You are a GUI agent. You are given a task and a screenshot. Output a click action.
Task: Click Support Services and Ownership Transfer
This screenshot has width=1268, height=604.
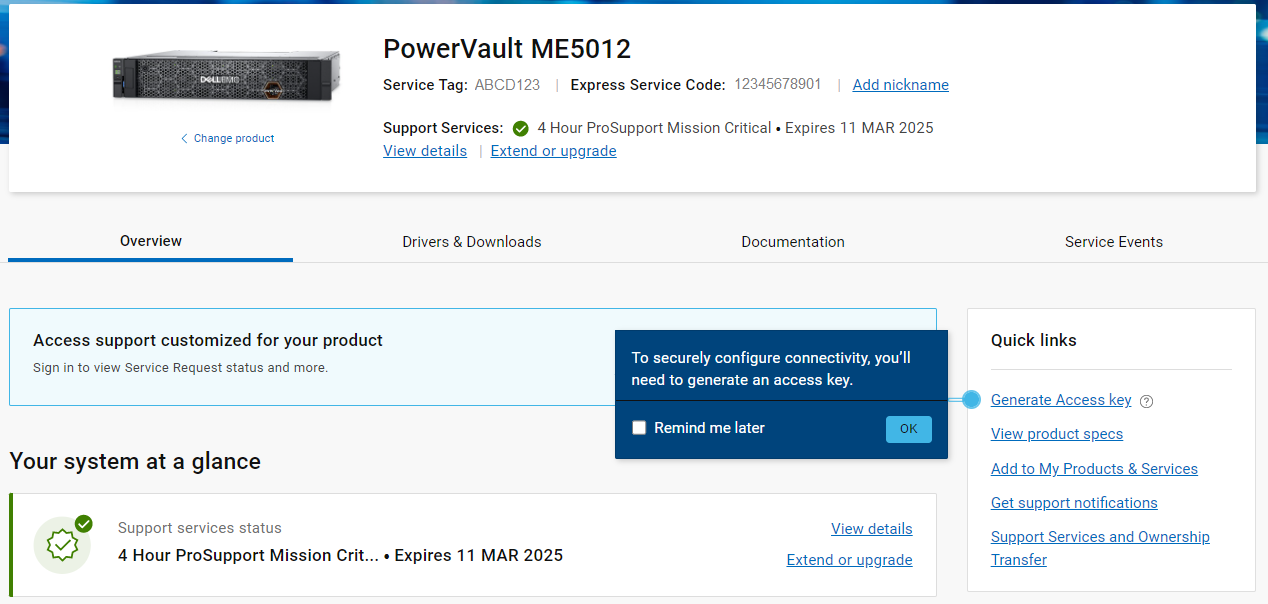click(1099, 536)
